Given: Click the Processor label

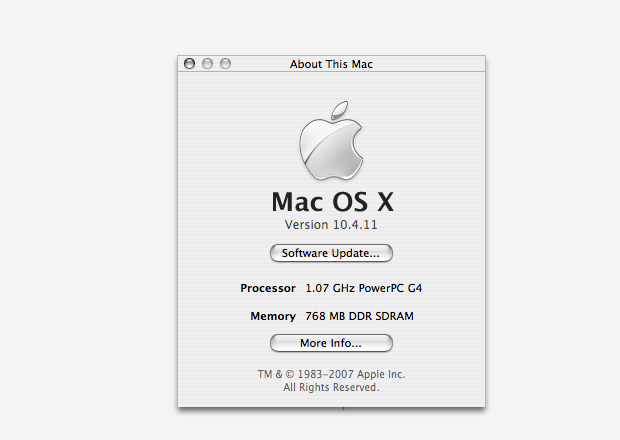Looking at the screenshot, I should pyautogui.click(x=268, y=288).
